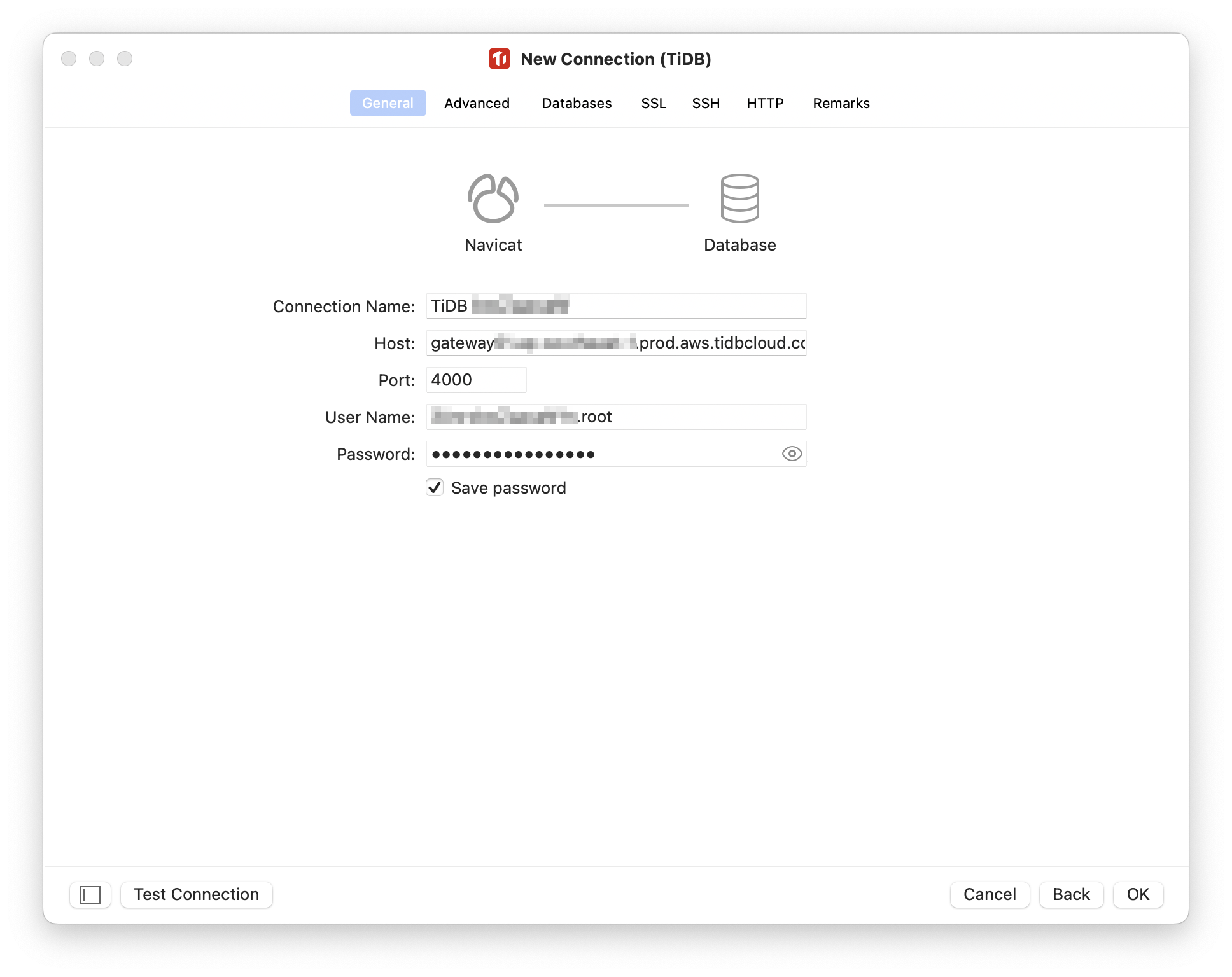Select the General tab
Viewport: 1232px width, 977px height.
click(x=388, y=103)
